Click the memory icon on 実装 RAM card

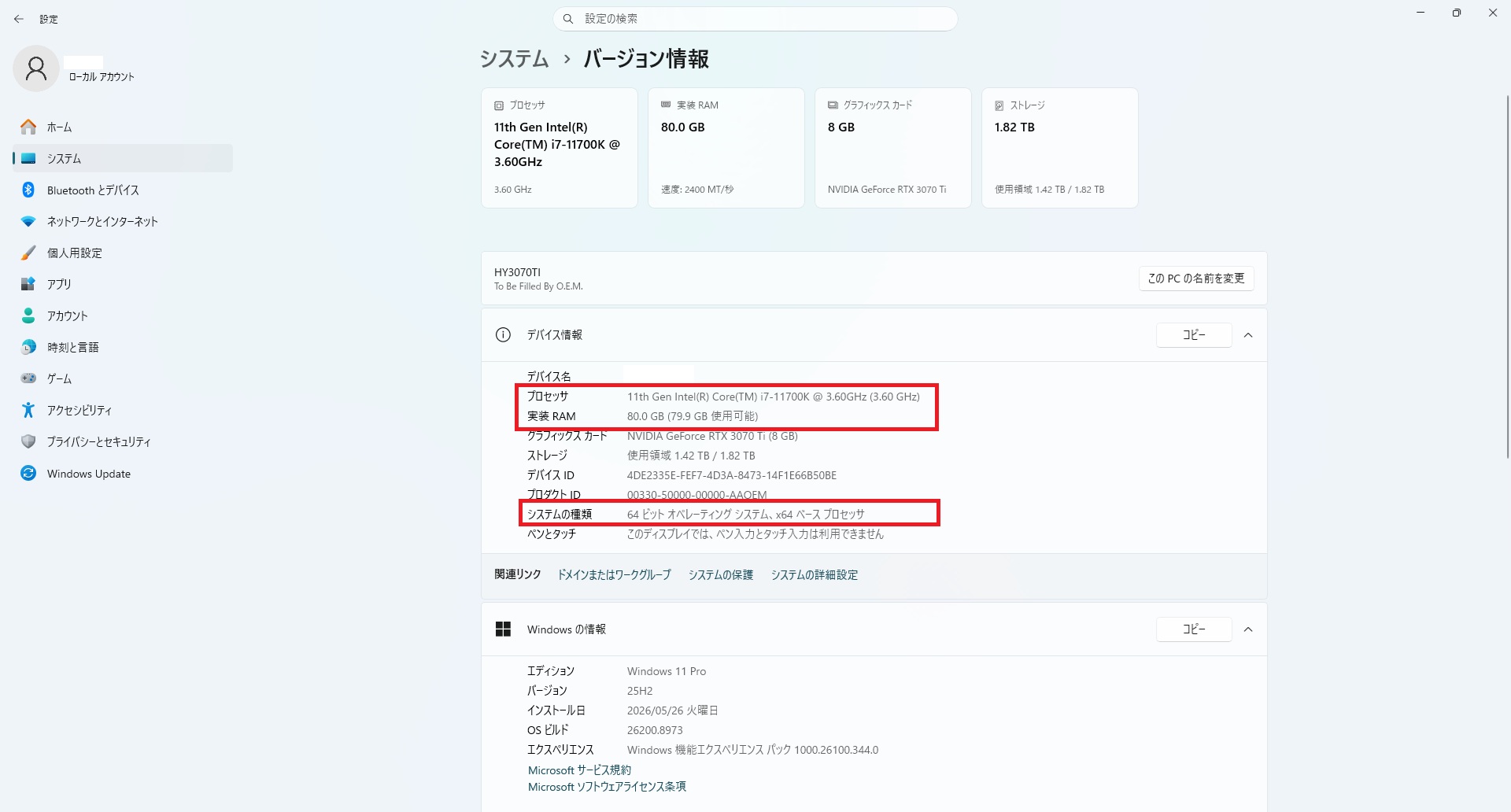coord(666,105)
